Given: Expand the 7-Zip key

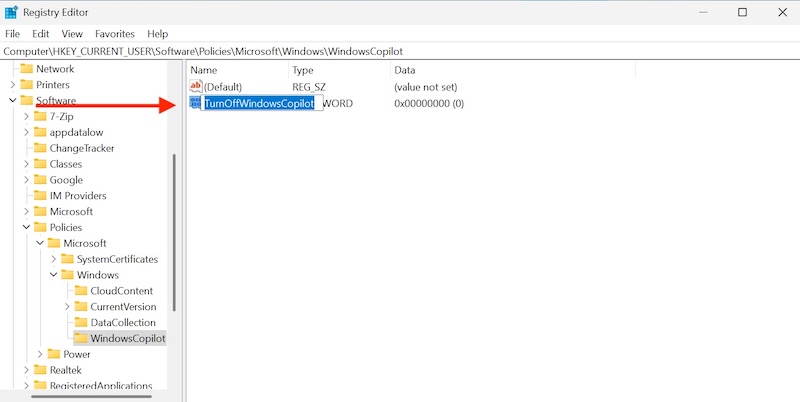Looking at the screenshot, I should pyautogui.click(x=27, y=116).
